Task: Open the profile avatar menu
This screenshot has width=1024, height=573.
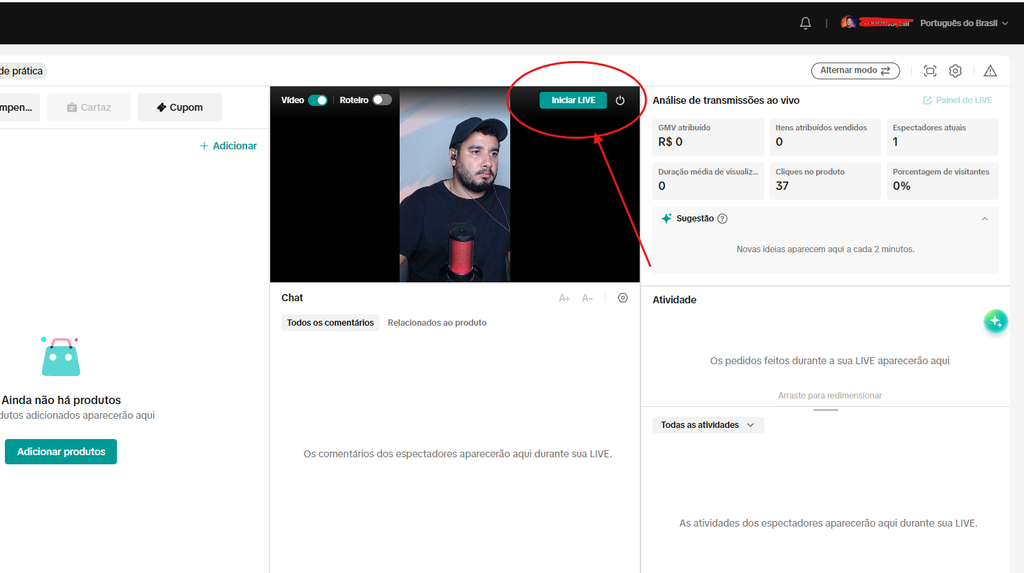Action: (x=848, y=23)
